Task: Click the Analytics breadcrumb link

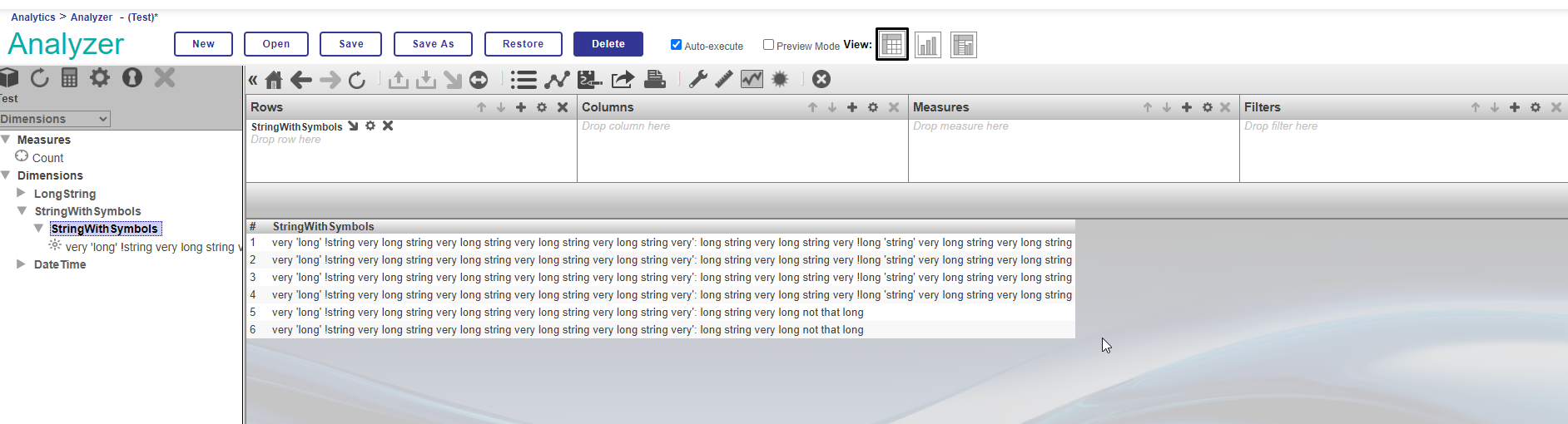Action: (x=33, y=17)
